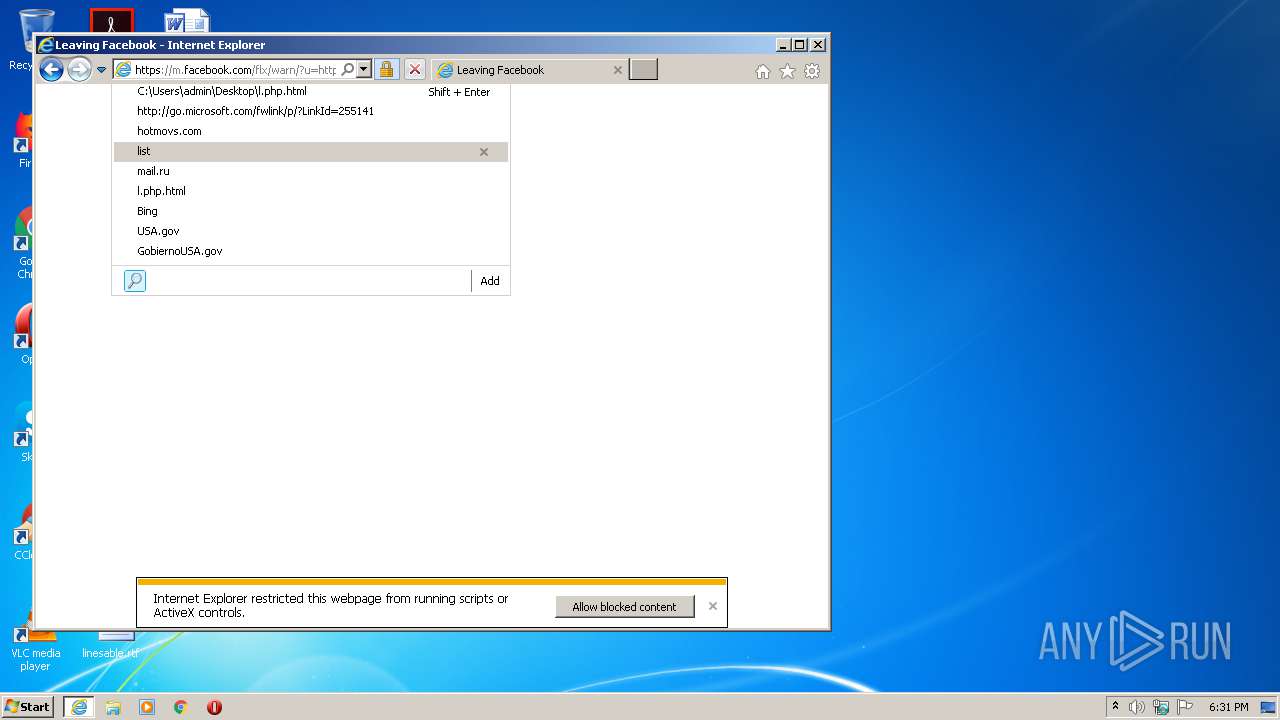Open the security lock icon report

pos(386,69)
